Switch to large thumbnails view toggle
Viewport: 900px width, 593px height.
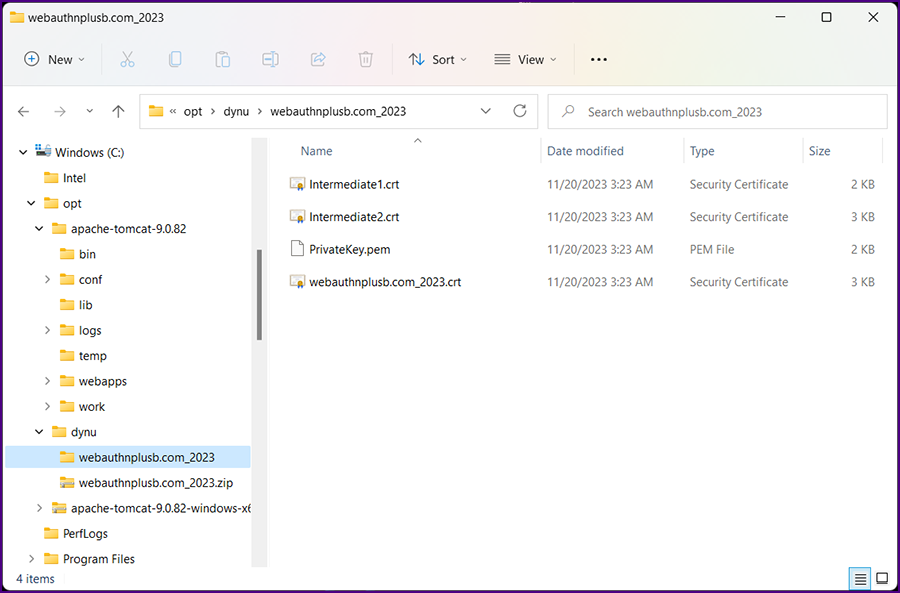tap(882, 579)
